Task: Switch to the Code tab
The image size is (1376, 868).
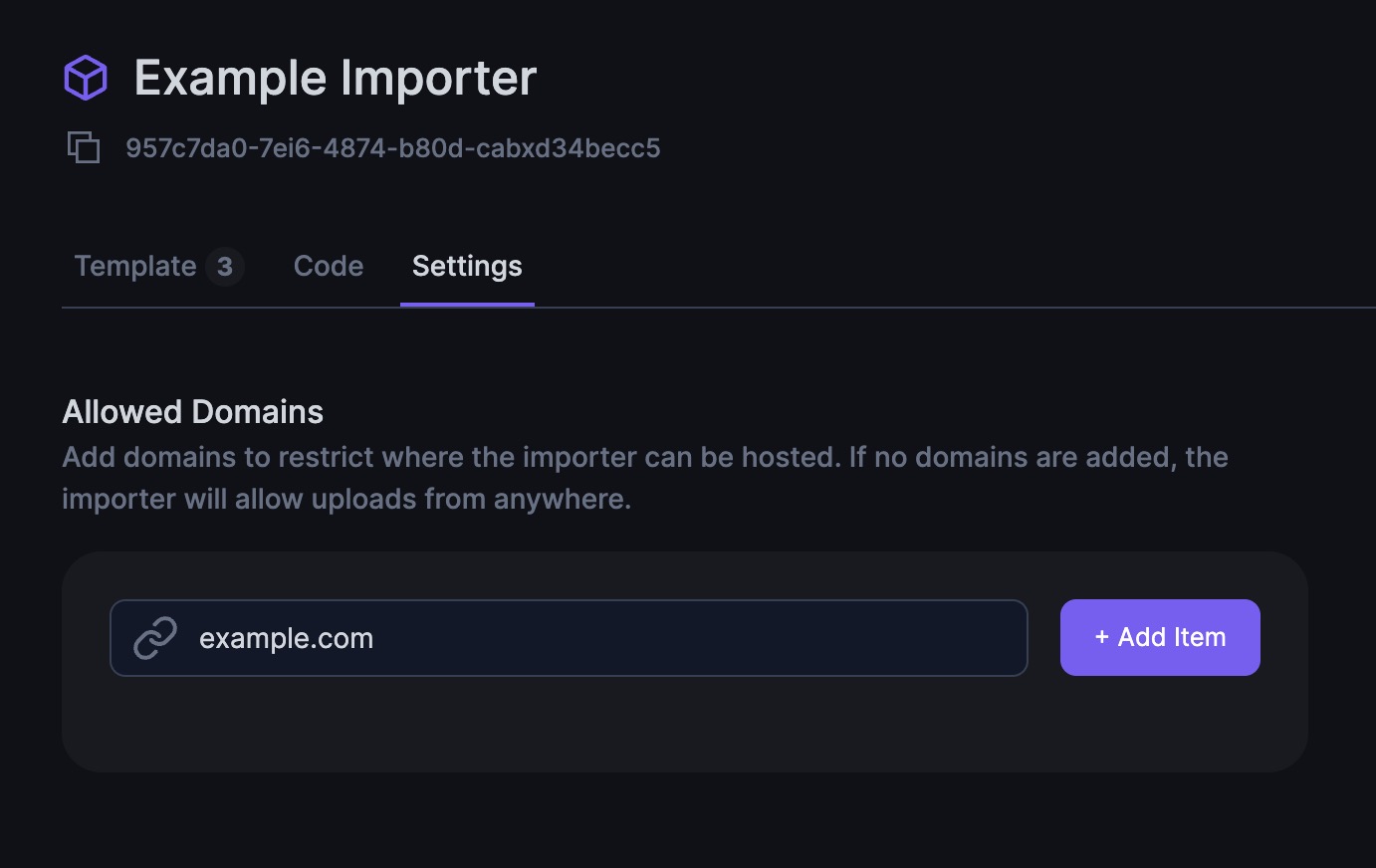Action: (329, 266)
